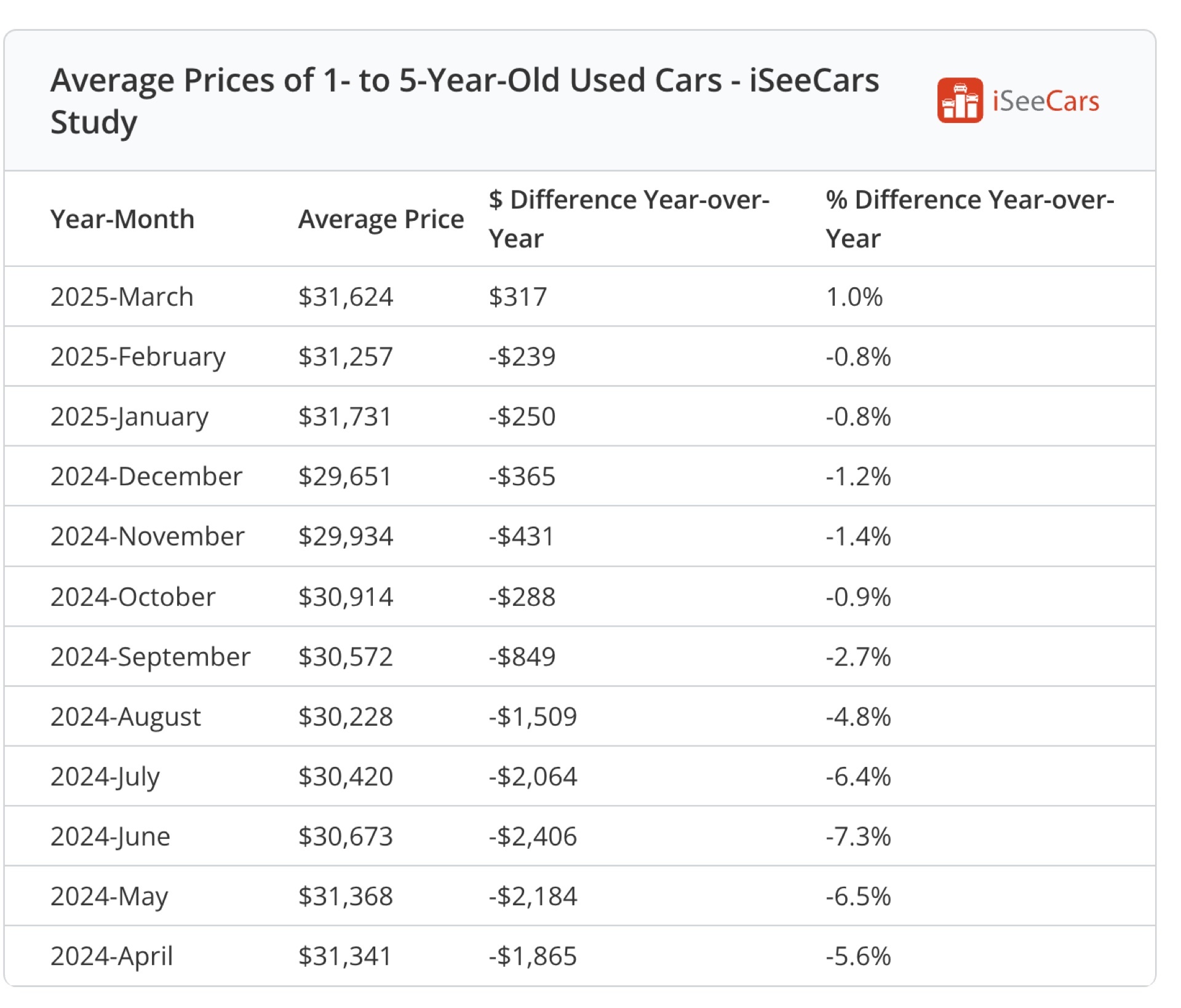Image resolution: width=1181 pixels, height=1008 pixels.
Task: Click the $317 difference value
Action: pos(518,297)
